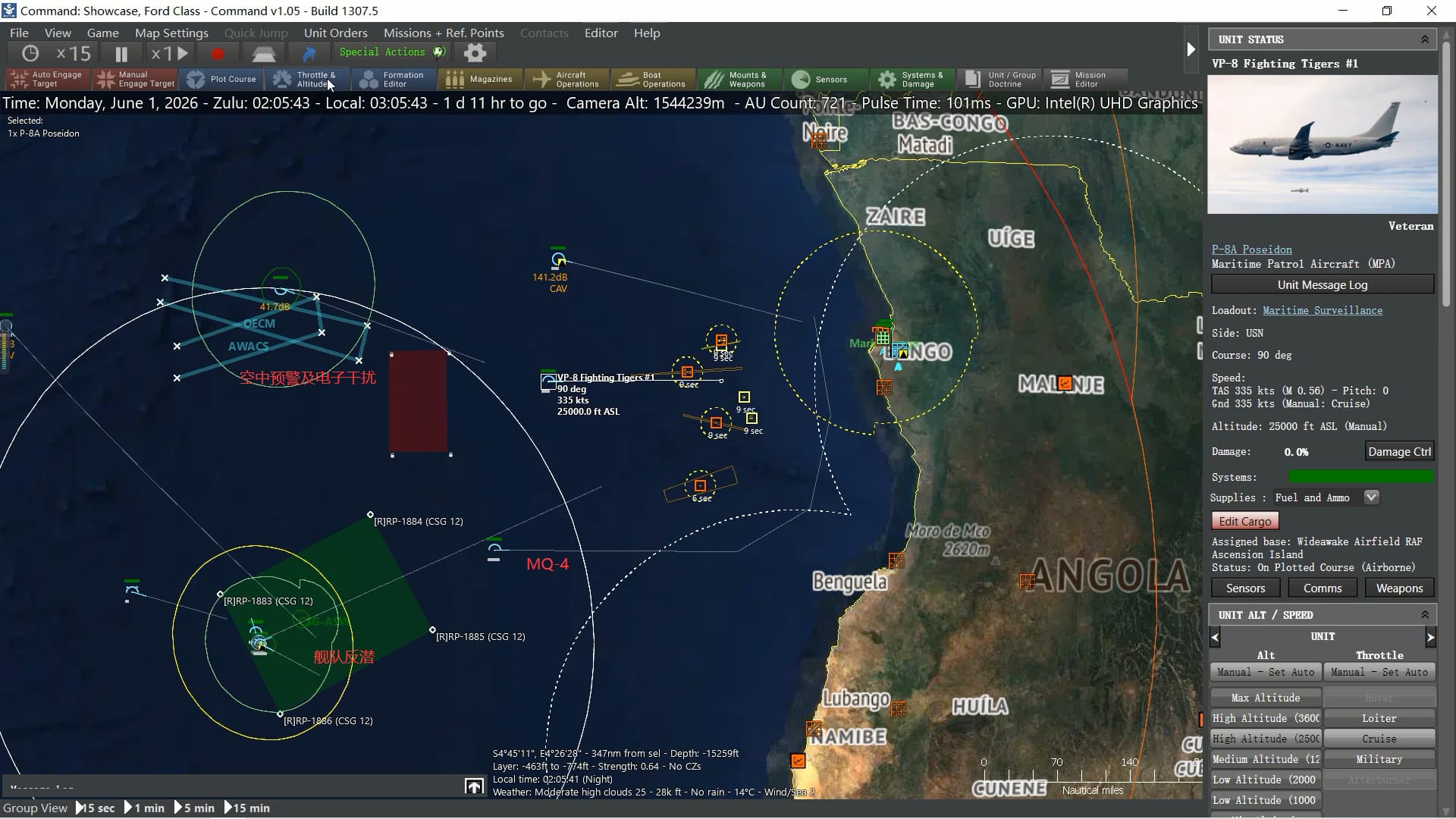Click right arrow in Unit Alt/Speed
The height and width of the screenshot is (819, 1456).
point(1430,637)
